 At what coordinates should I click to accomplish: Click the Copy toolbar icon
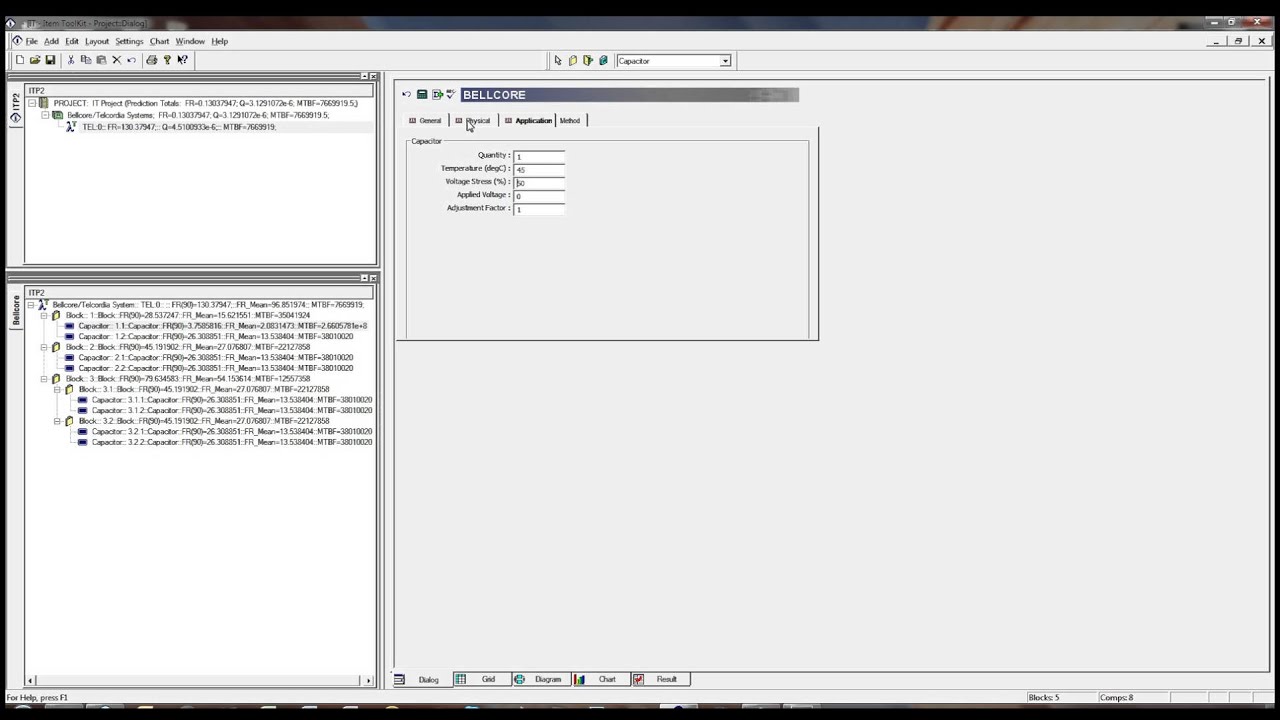click(x=85, y=60)
